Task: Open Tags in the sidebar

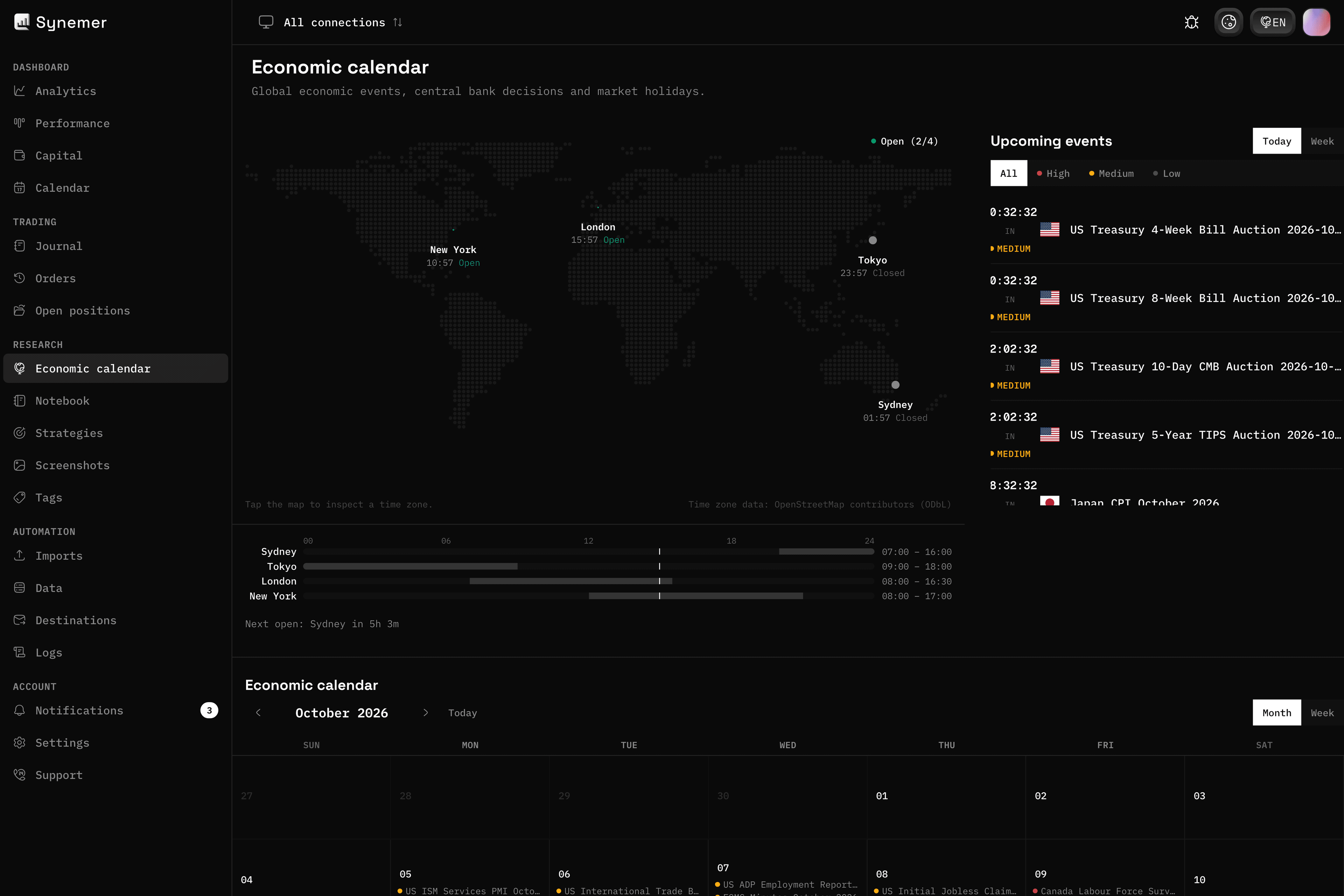Action: click(x=115, y=498)
